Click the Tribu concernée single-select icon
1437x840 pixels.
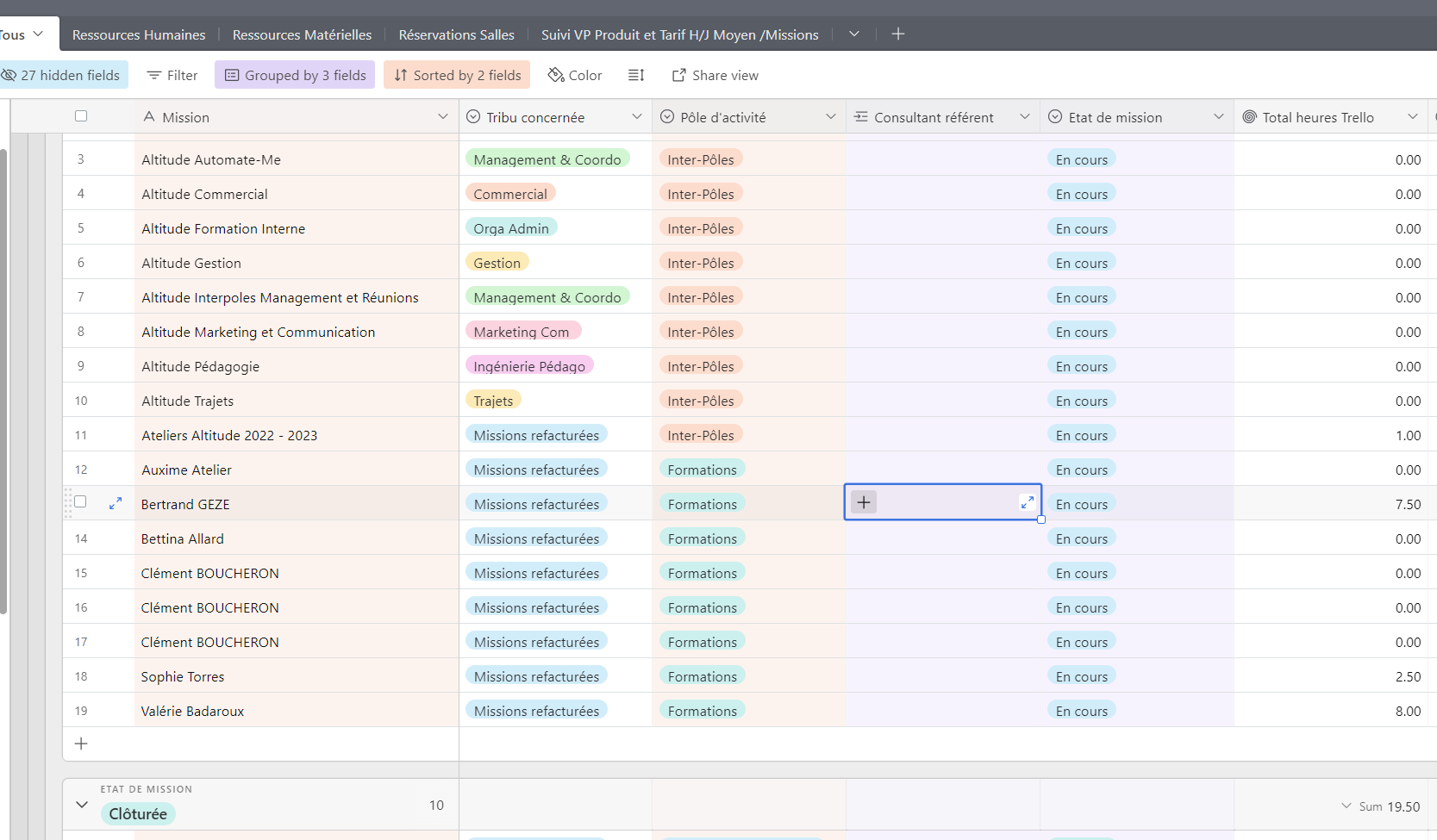(x=473, y=116)
